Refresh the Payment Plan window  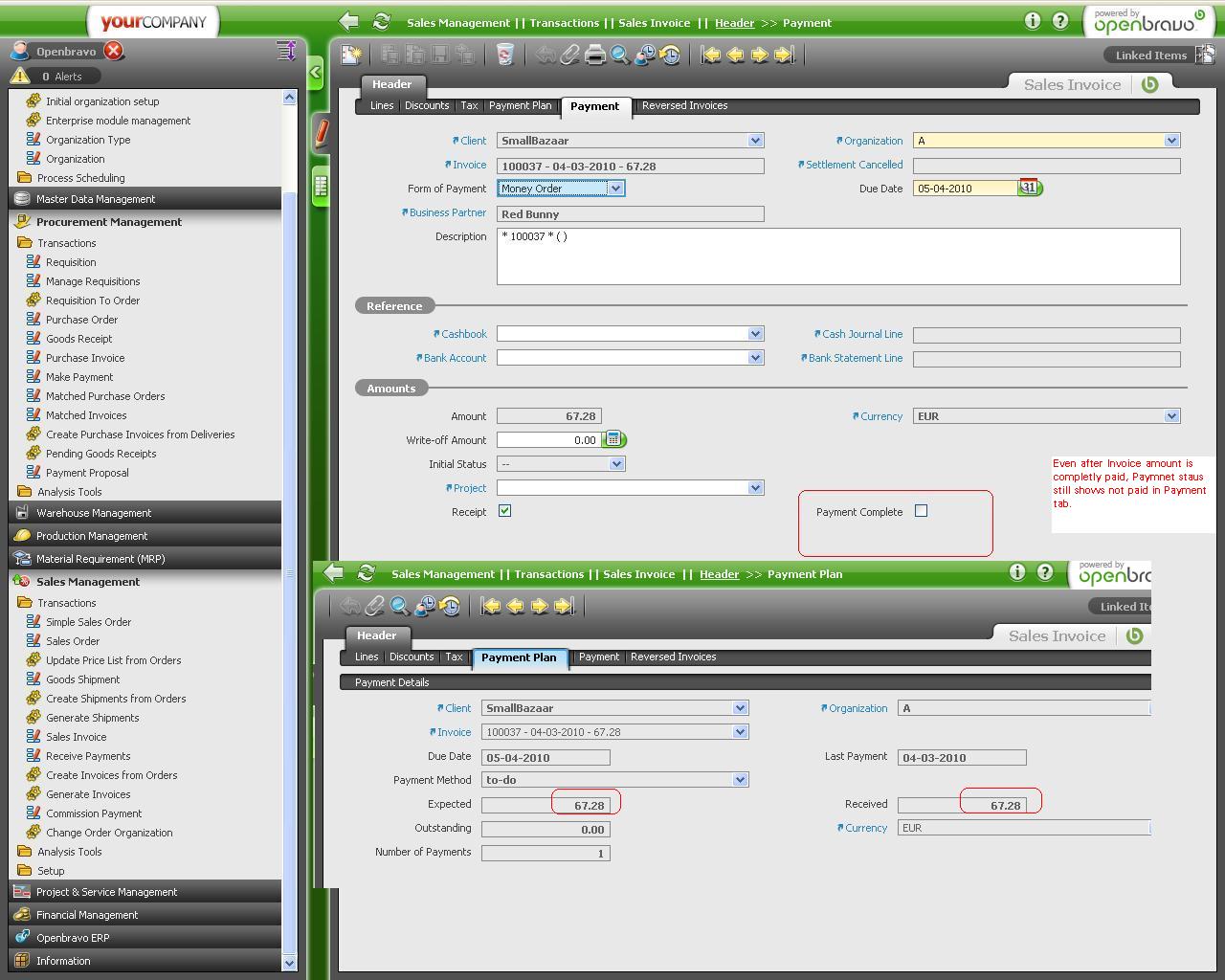click(x=366, y=572)
